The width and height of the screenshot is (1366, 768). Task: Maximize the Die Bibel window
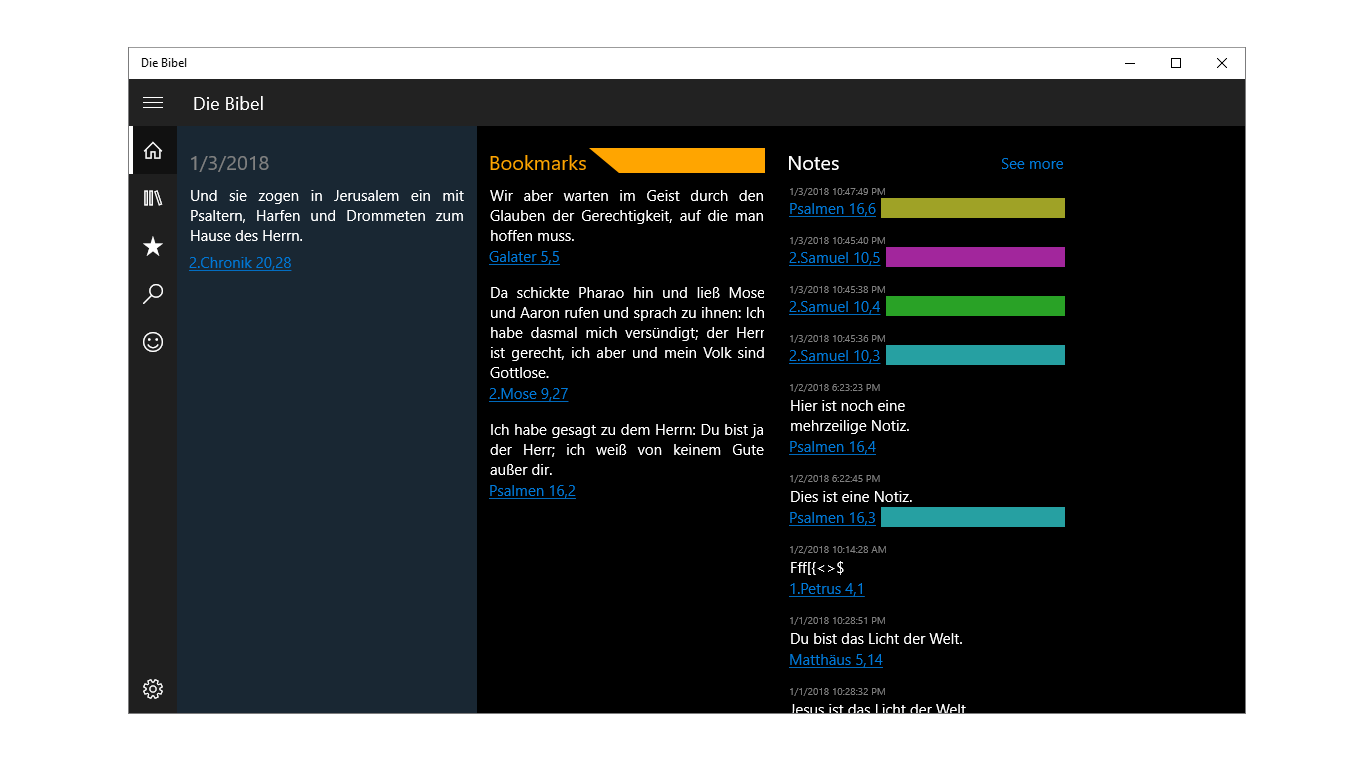(x=1176, y=63)
